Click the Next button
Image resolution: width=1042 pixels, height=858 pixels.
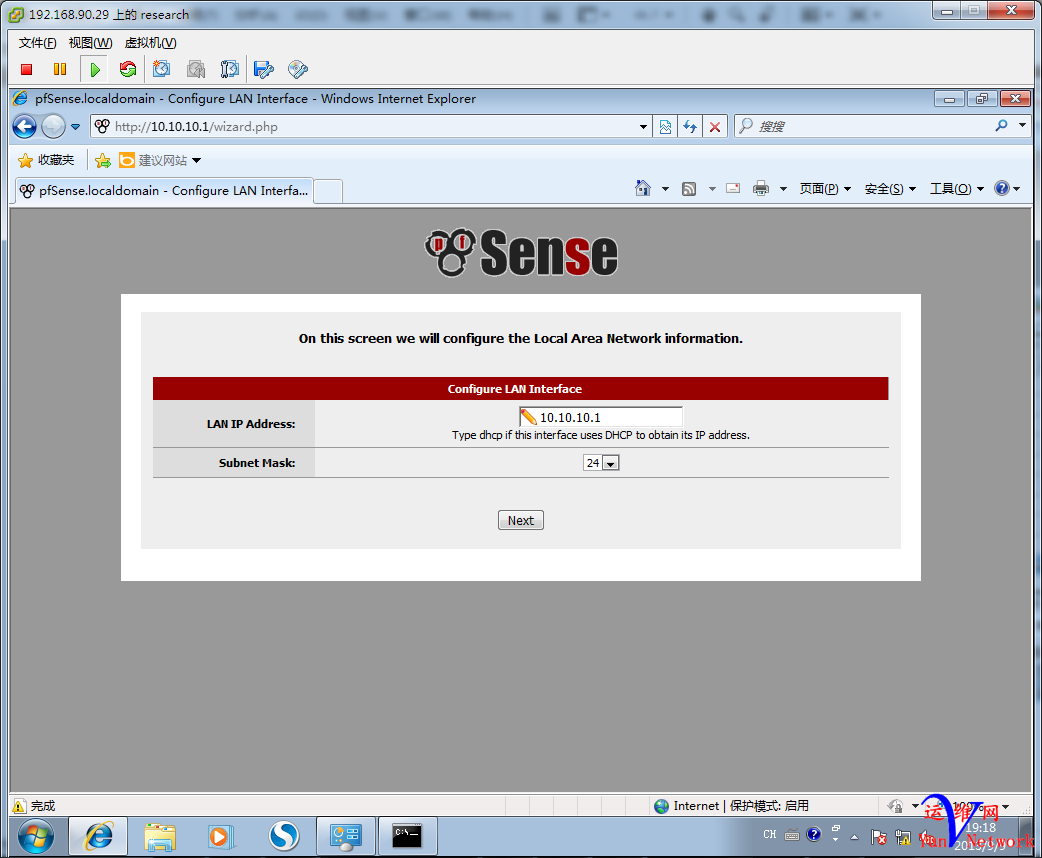point(520,520)
